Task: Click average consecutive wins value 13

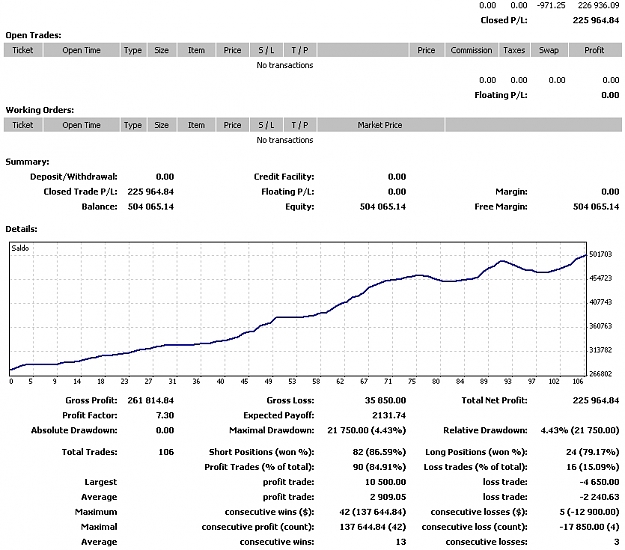Action: [401, 542]
